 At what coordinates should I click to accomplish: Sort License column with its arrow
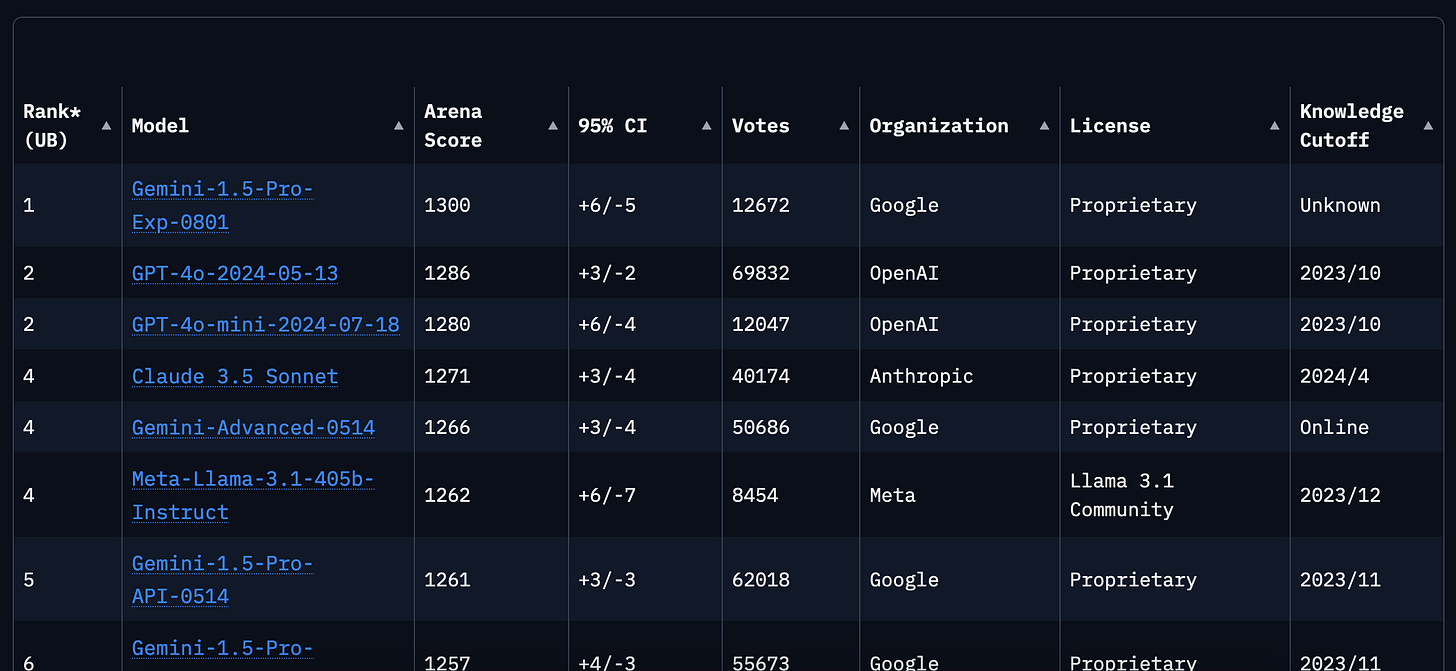(1275, 126)
